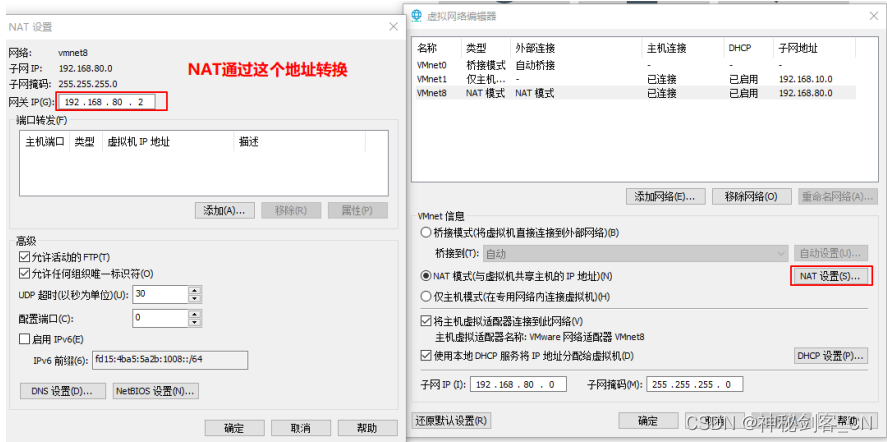This screenshot has width=887, height=442.
Task: Click 重命名网络(A)... button
Action: click(x=838, y=196)
